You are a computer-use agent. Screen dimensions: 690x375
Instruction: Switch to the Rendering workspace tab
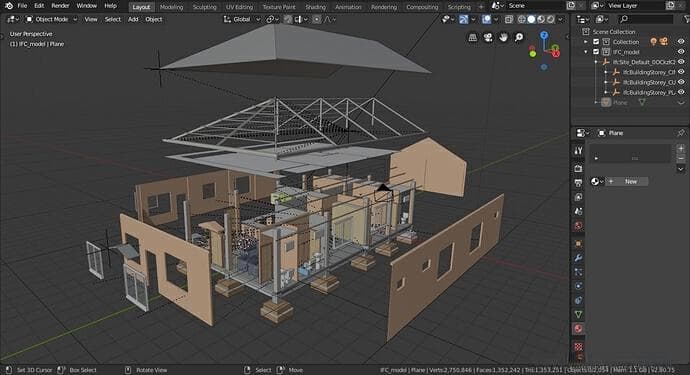click(384, 7)
